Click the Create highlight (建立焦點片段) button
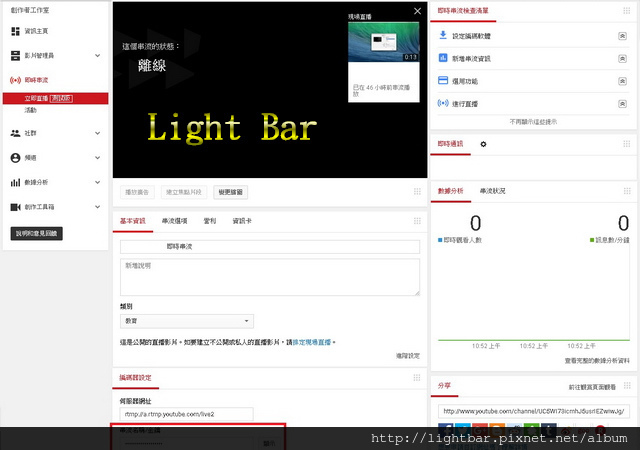The width and height of the screenshot is (640, 450). coord(184,192)
